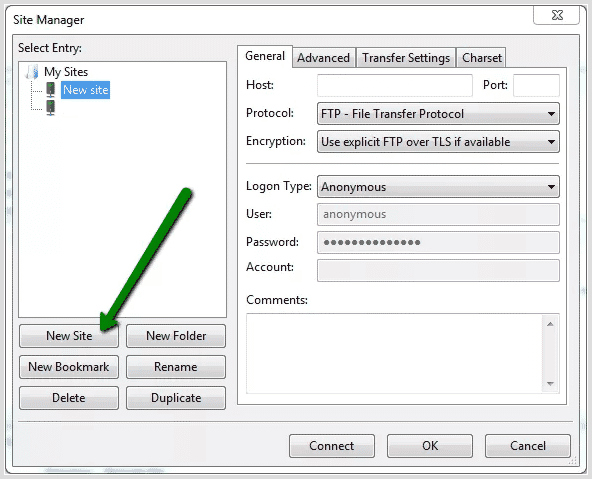Click the unnamed second server icon

(51, 108)
